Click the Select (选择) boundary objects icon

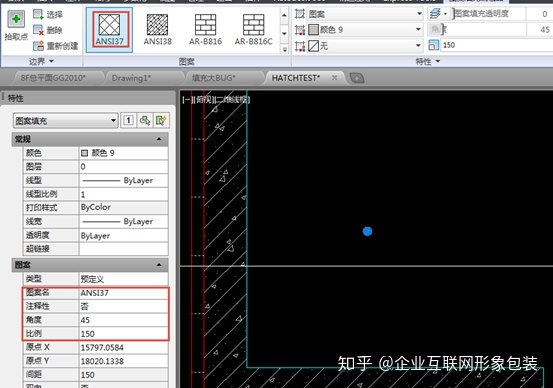38,14
